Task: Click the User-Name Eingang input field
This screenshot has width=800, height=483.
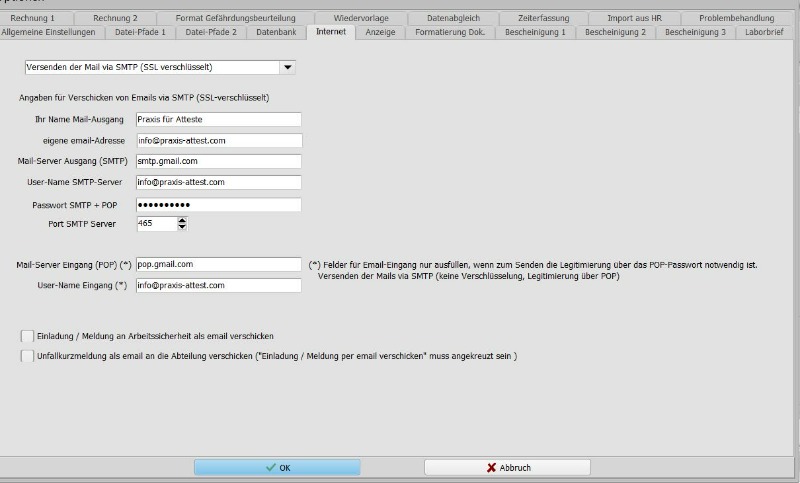Action: (x=218, y=285)
